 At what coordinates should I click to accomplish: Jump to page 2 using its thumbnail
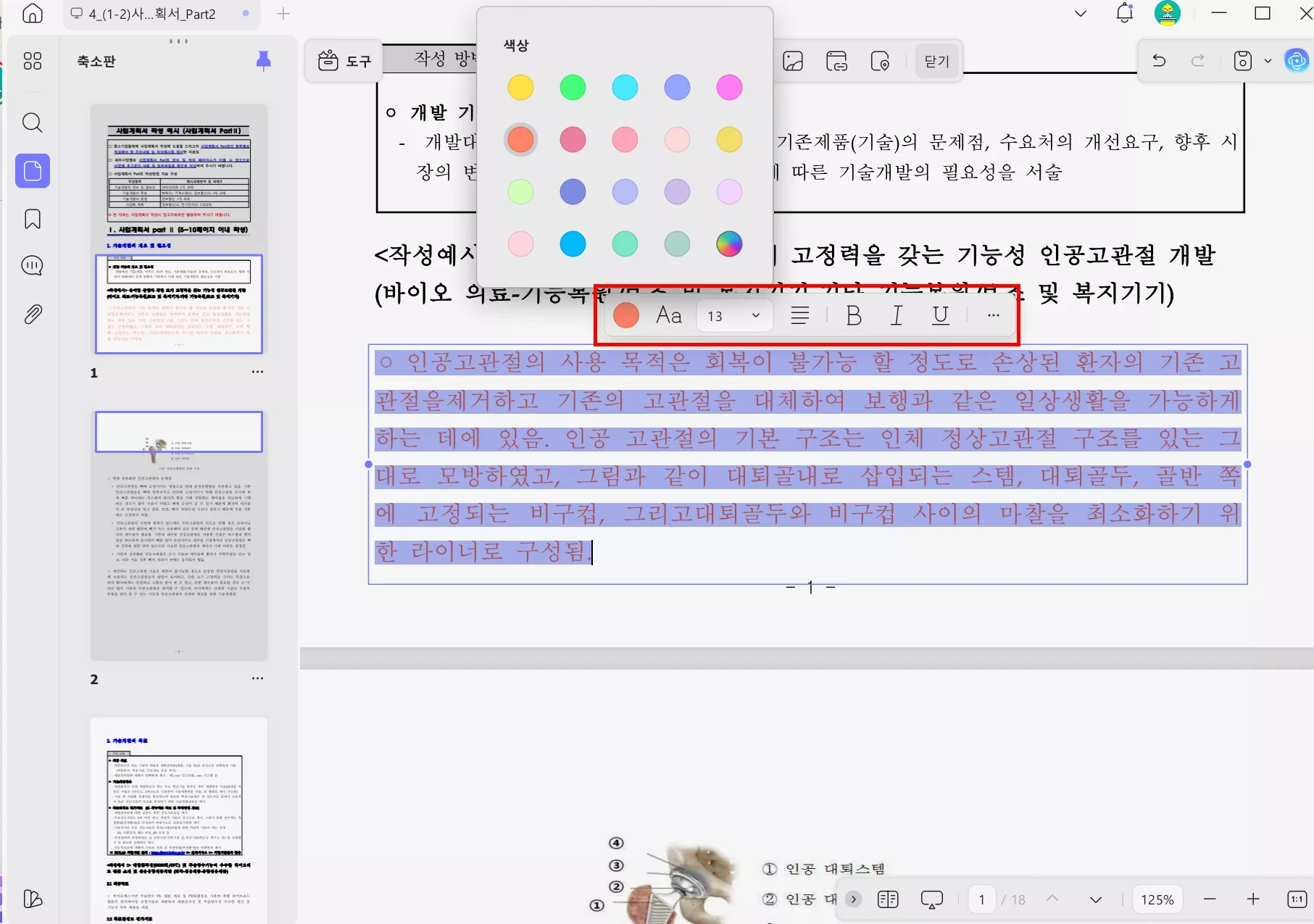point(178,534)
